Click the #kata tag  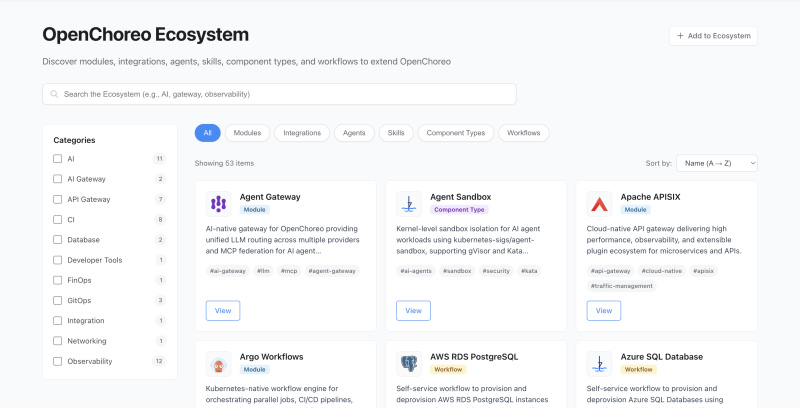point(529,271)
